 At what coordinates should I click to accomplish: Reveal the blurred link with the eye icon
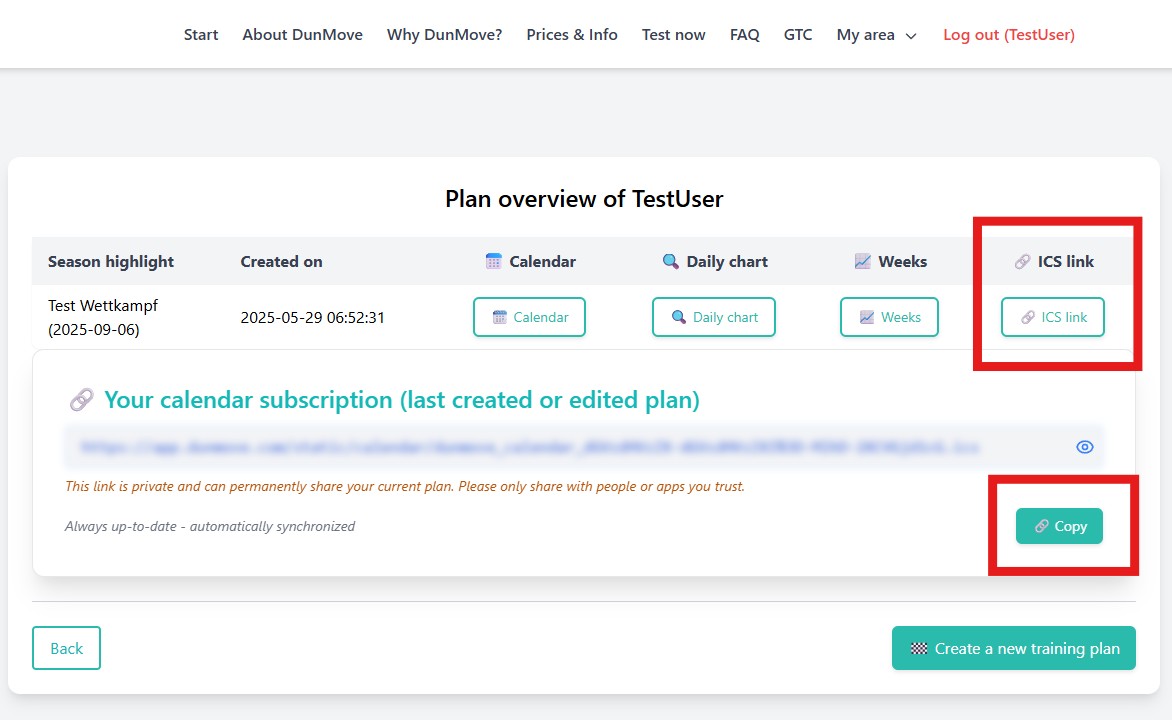(x=1085, y=447)
